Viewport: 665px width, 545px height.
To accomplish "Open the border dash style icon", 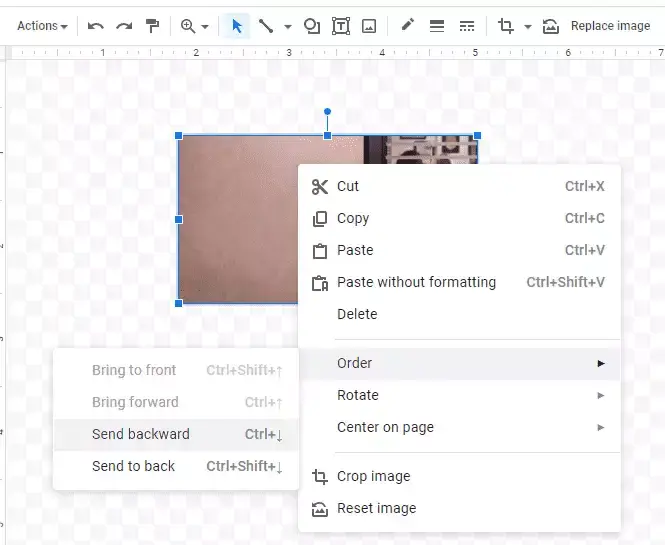I will [467, 26].
